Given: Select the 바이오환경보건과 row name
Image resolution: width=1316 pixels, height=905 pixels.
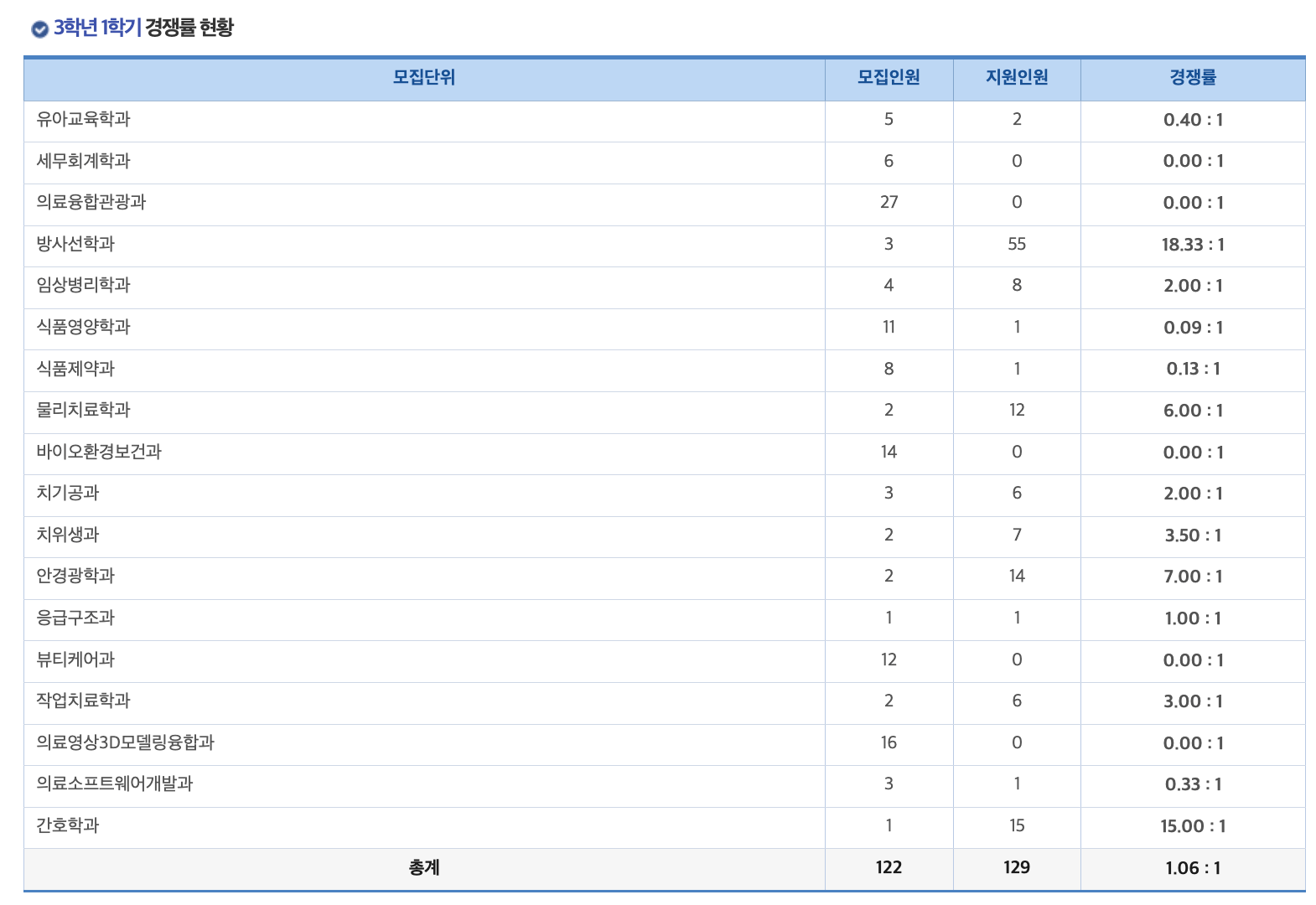Looking at the screenshot, I should (x=99, y=452).
